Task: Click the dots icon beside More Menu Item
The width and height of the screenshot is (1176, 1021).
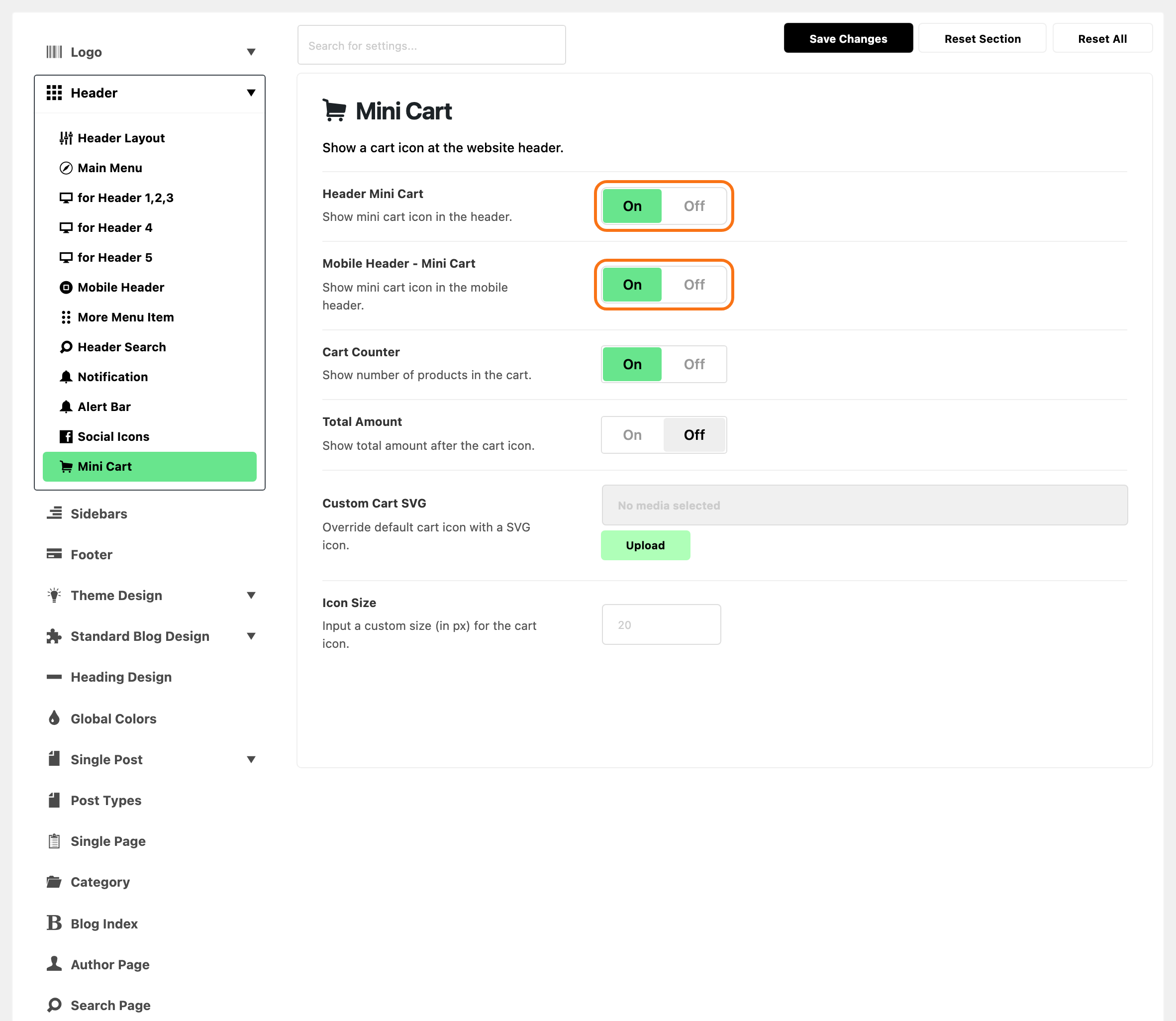Action: 66,317
